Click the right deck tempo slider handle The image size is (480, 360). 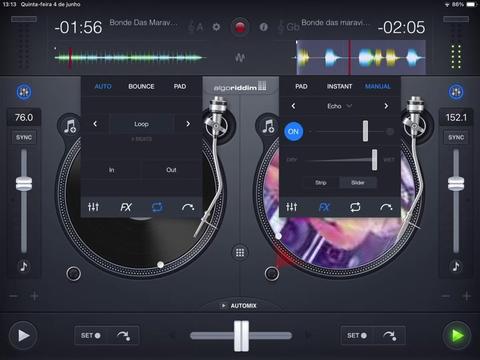coord(456,183)
